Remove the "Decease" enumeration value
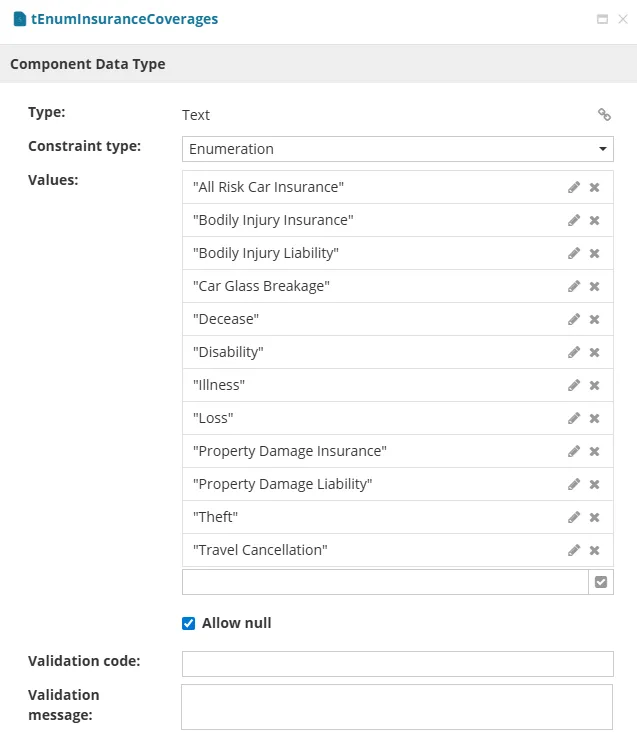Viewport: 637px width, 738px height. pyautogui.click(x=594, y=319)
